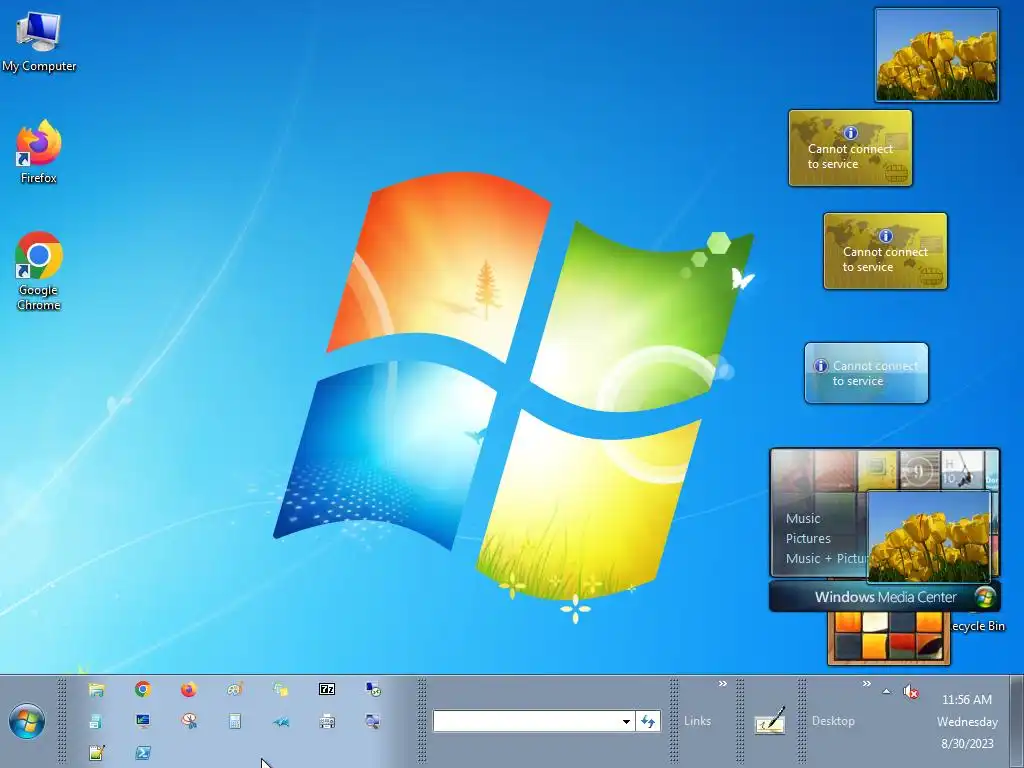Image resolution: width=1024 pixels, height=768 pixels.
Task: Open the monitor chart quick launch icon
Action: point(143,722)
